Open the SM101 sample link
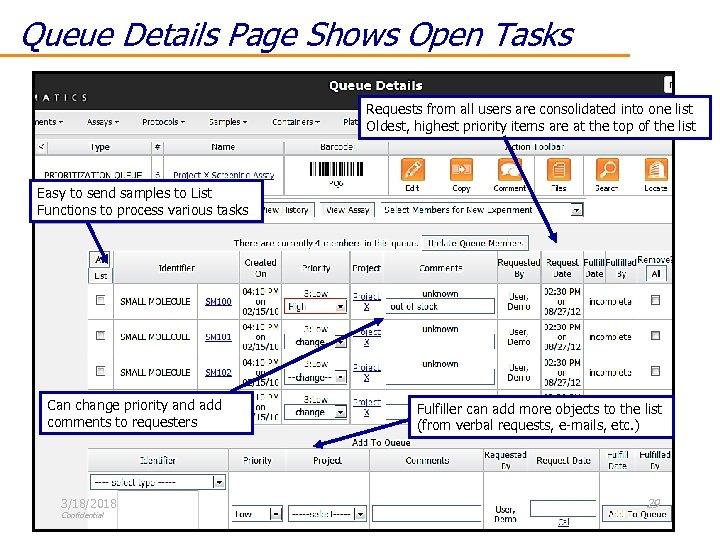 click(218, 337)
